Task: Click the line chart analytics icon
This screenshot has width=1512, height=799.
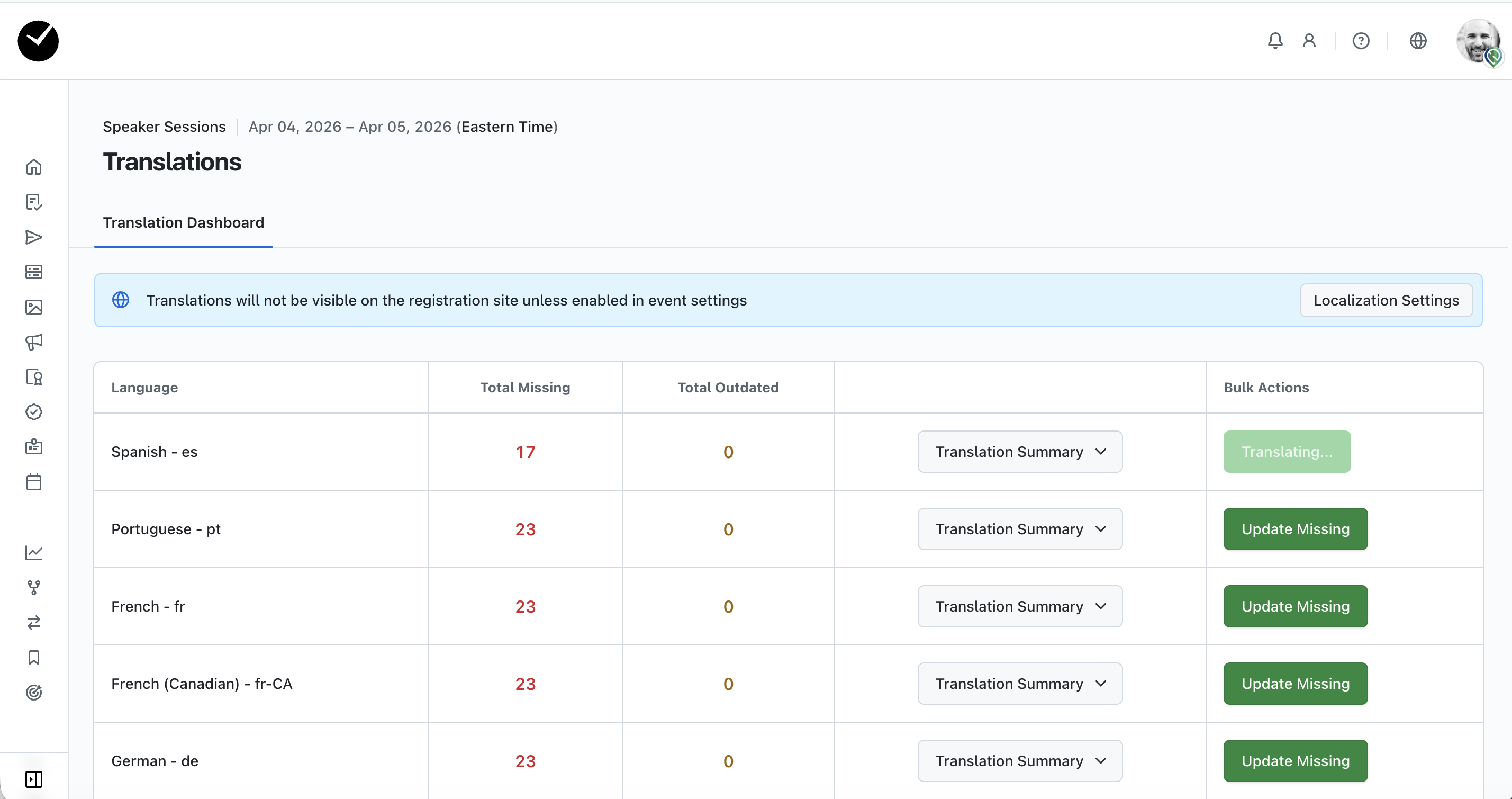Action: (x=33, y=552)
